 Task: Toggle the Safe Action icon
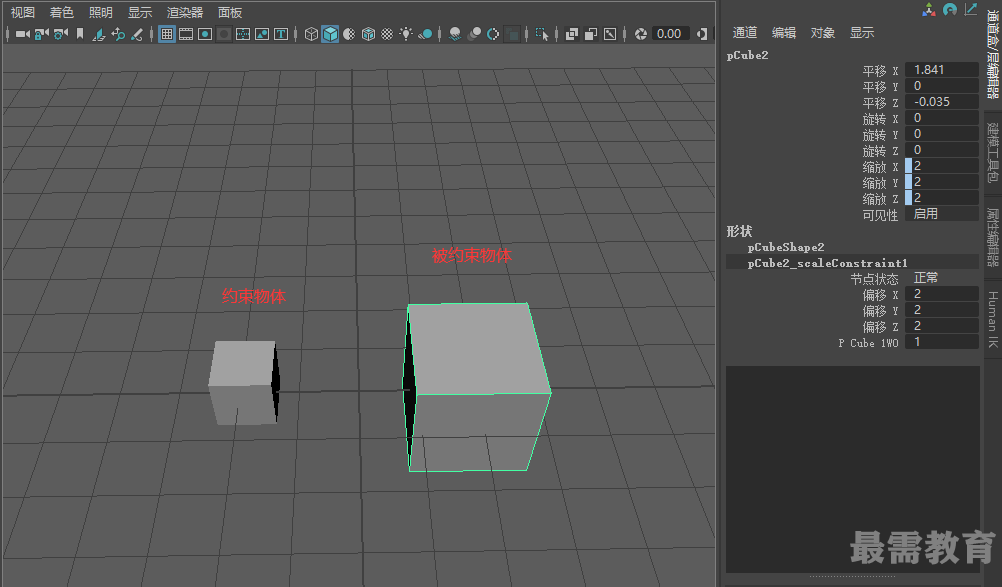coord(262,34)
